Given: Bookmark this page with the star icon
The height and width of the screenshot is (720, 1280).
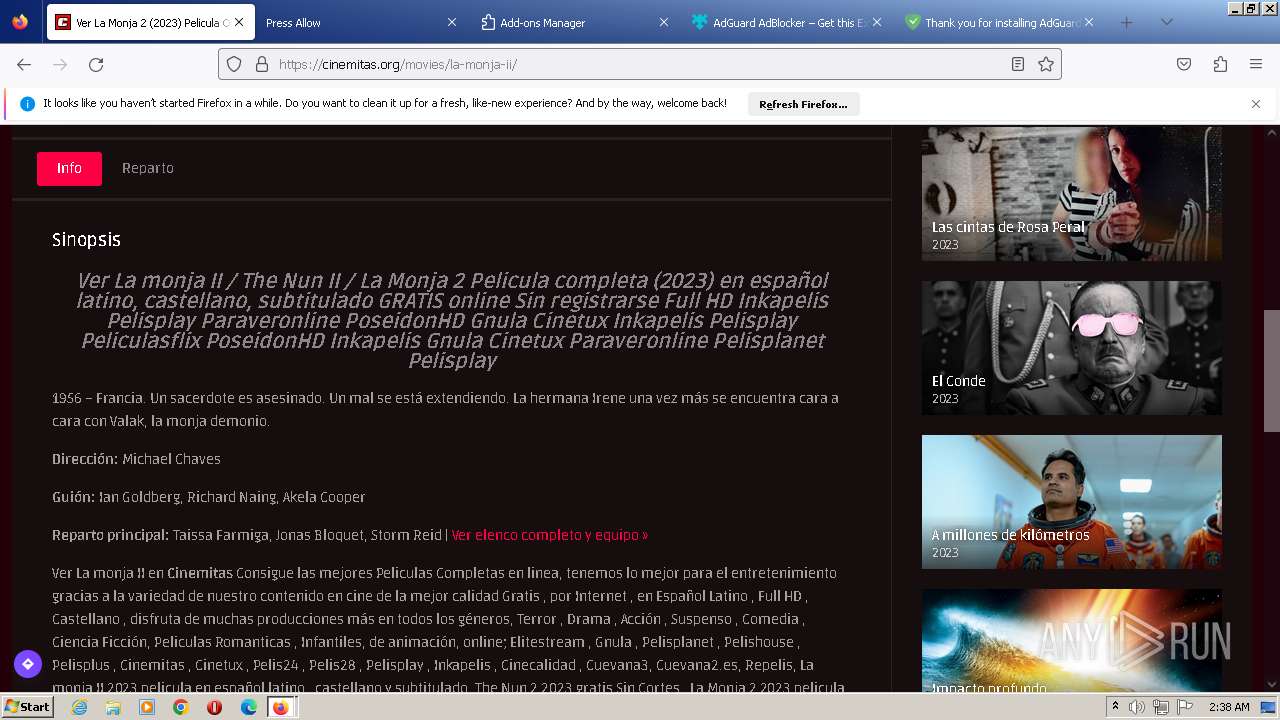Looking at the screenshot, I should pos(1046,64).
